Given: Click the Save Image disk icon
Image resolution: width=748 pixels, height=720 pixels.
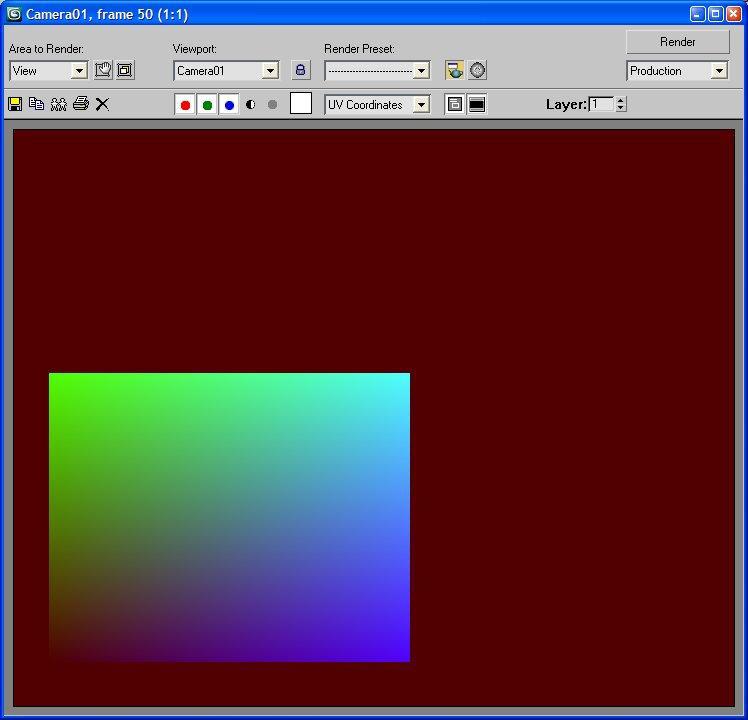Looking at the screenshot, I should tap(15, 104).
